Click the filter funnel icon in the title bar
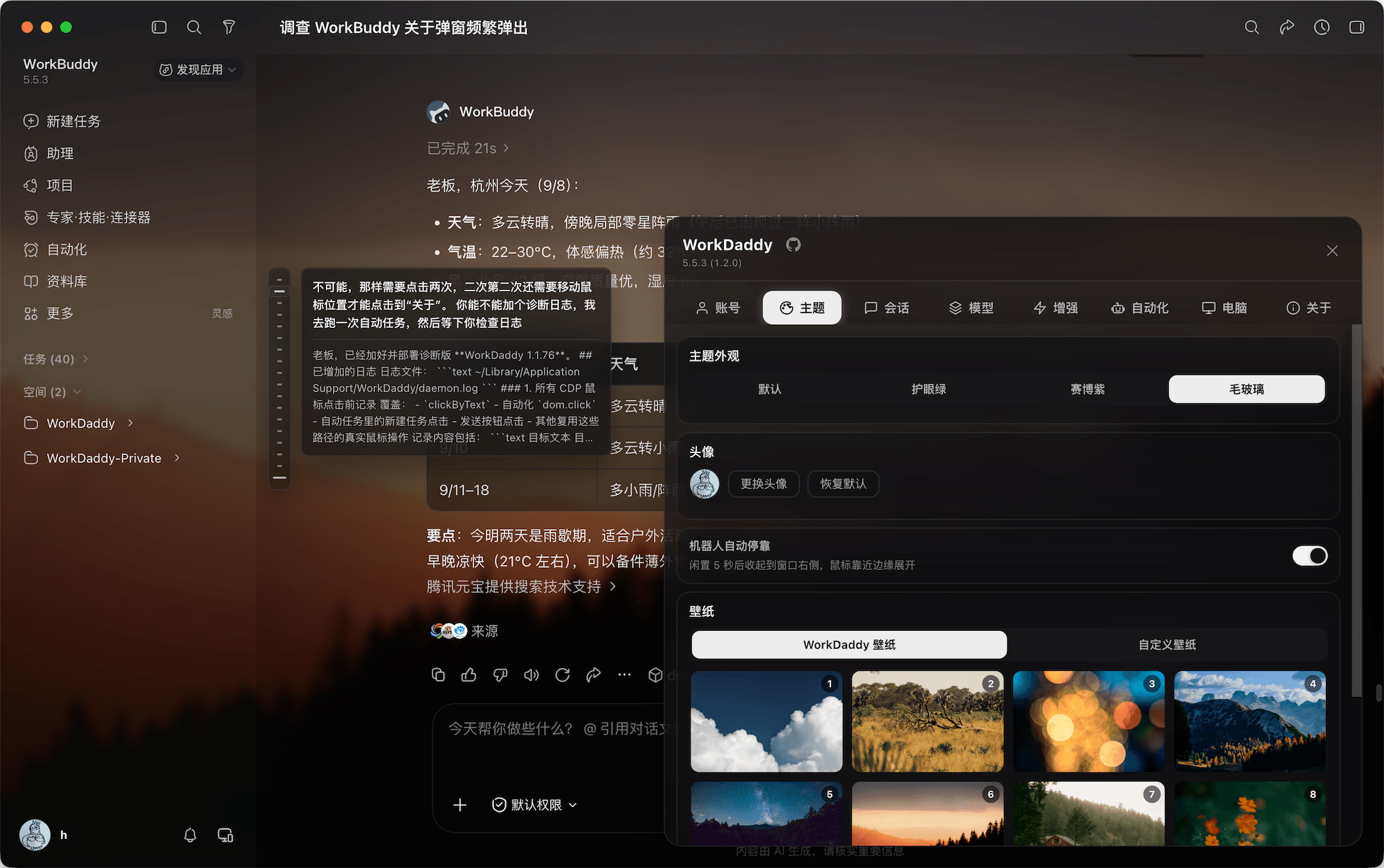The width and height of the screenshot is (1384, 868). (x=229, y=27)
